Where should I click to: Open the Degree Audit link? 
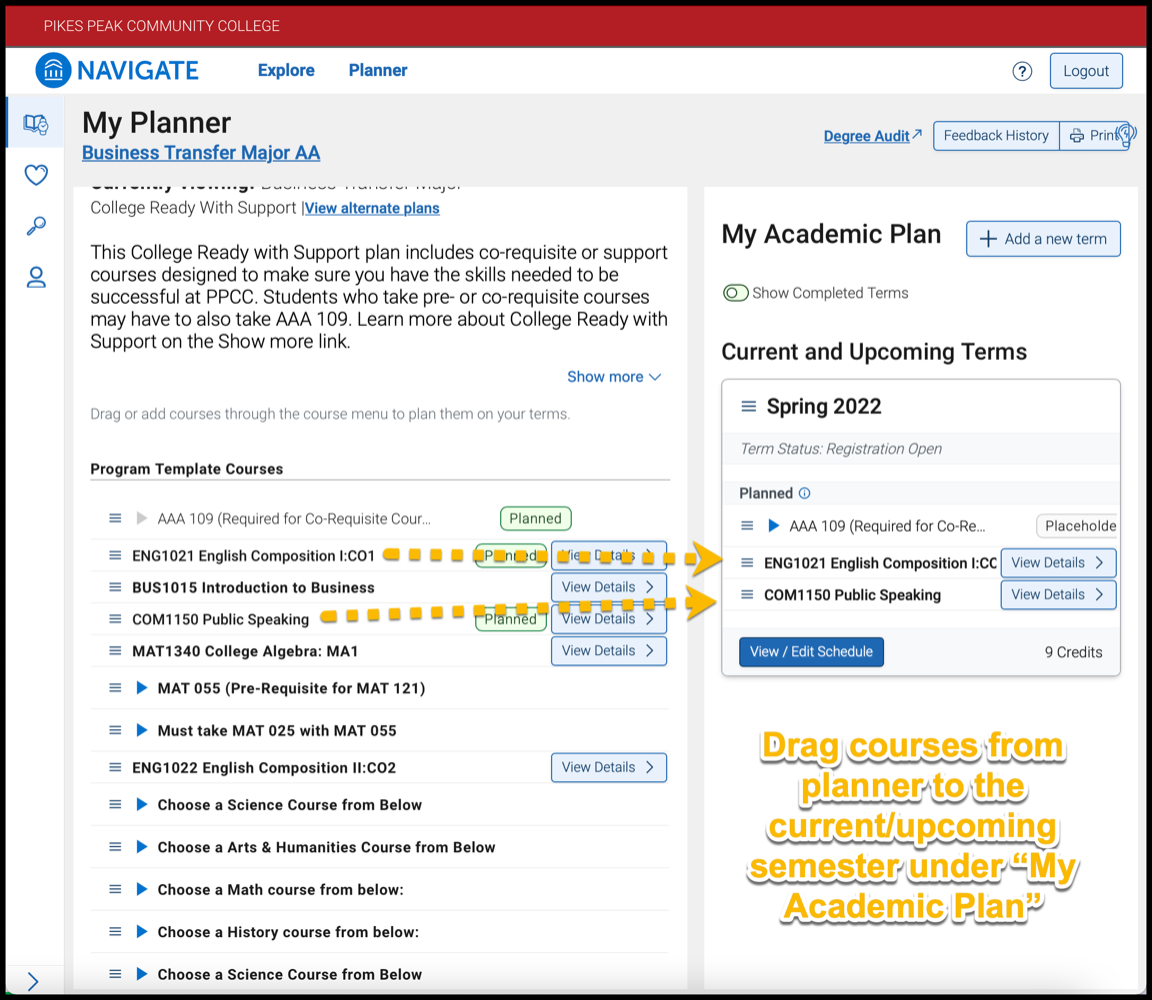pos(872,136)
